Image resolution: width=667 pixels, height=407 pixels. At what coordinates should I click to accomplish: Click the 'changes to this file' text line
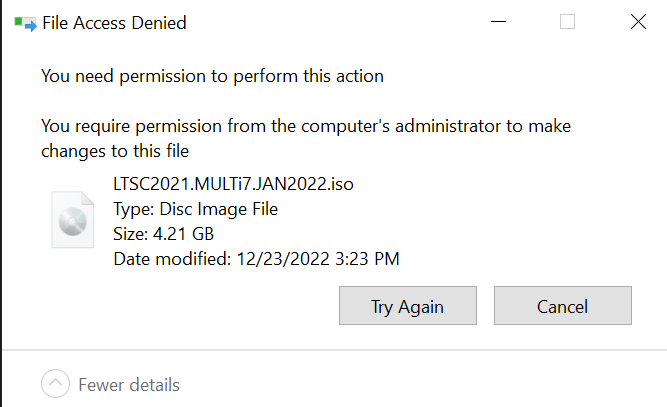pyautogui.click(x=115, y=151)
